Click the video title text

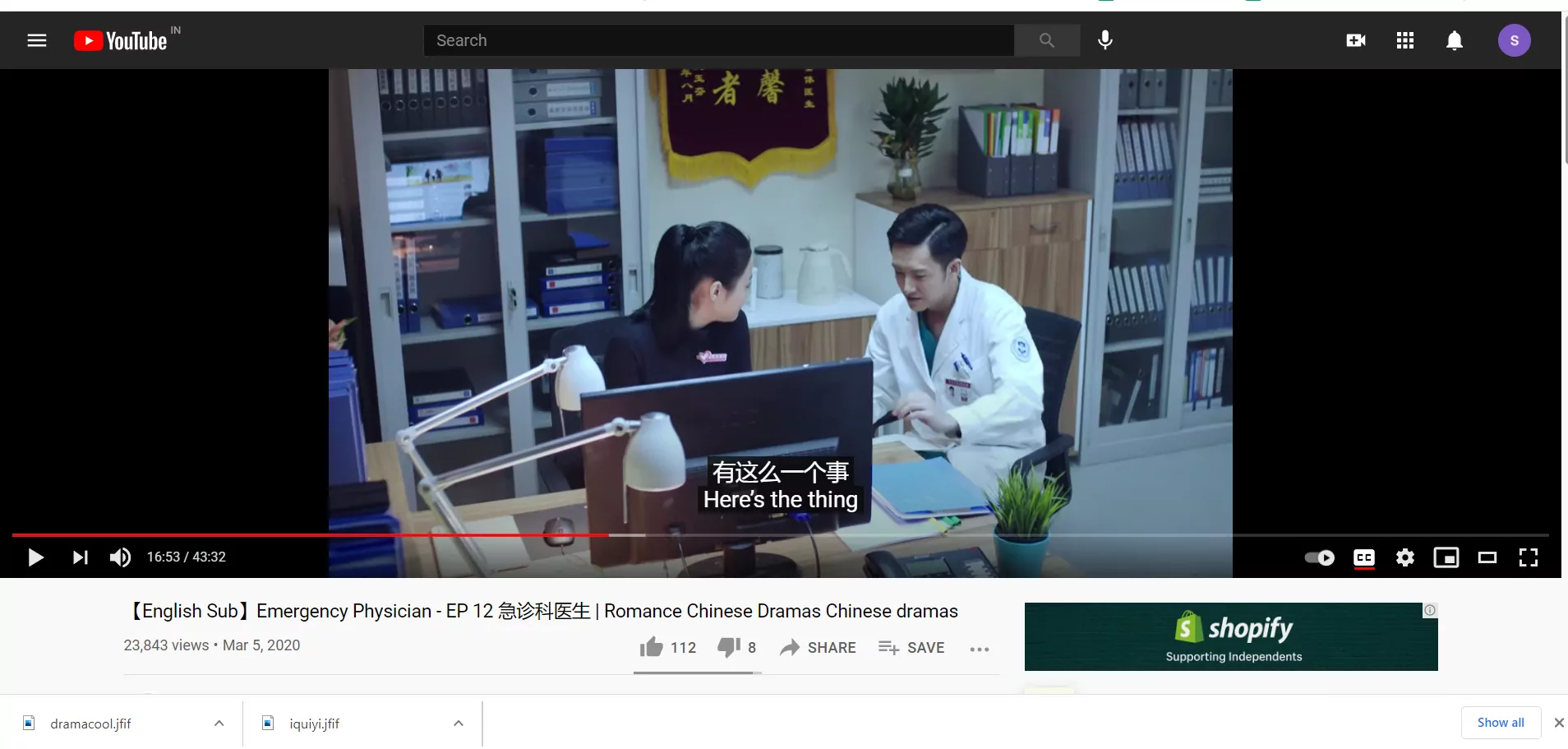click(x=541, y=611)
